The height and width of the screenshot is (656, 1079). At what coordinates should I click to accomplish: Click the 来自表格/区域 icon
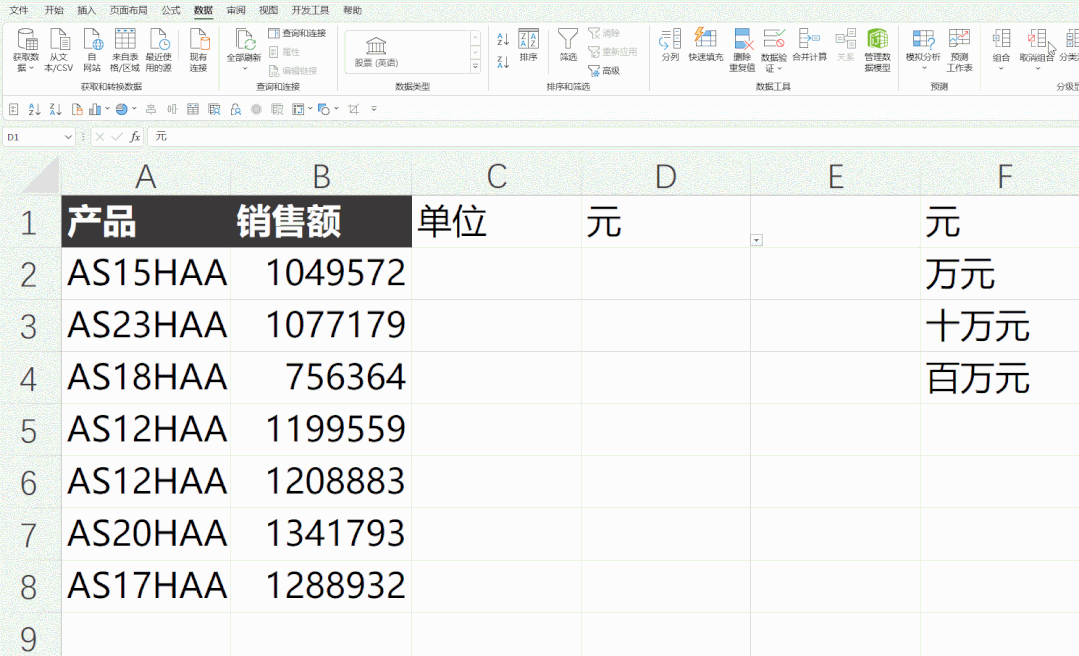(x=125, y=50)
